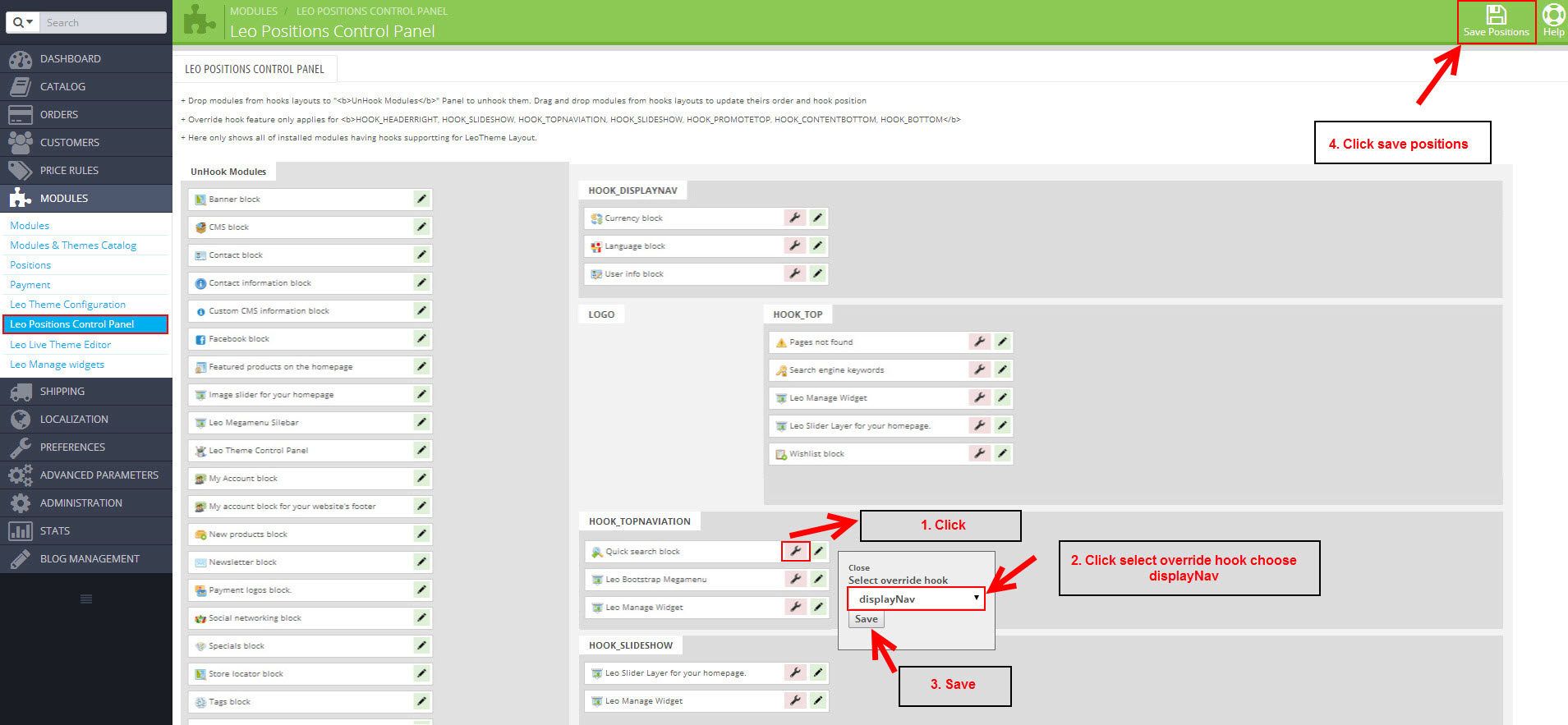Open wrench override for Leo Bootstrap Megamenu
The width and height of the screenshot is (1568, 725).
795,579
